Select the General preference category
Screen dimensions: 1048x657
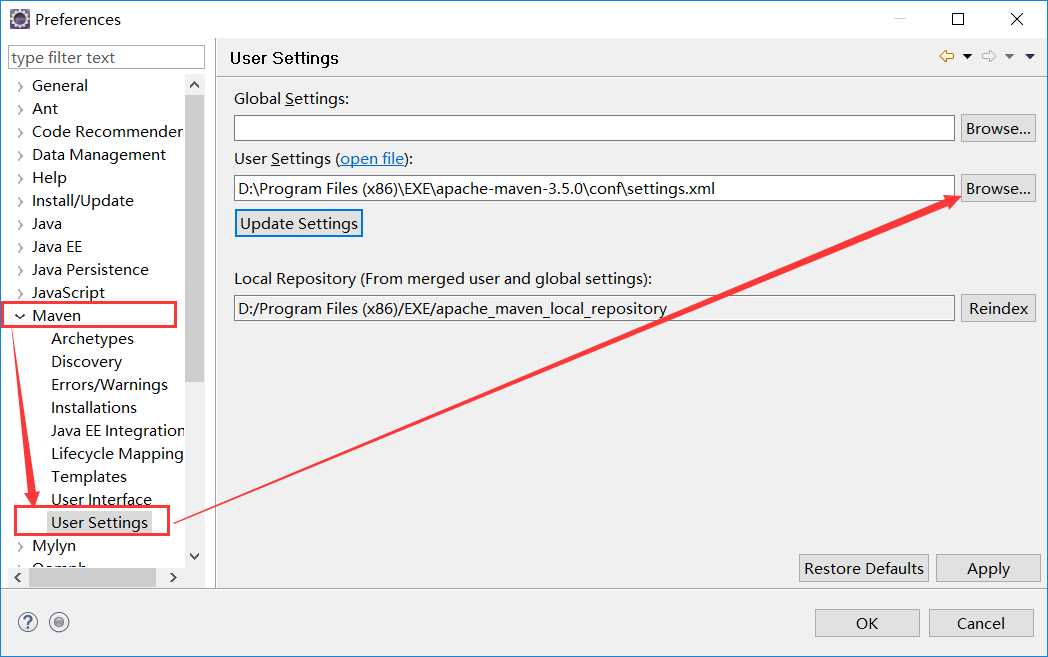pyautogui.click(x=59, y=86)
